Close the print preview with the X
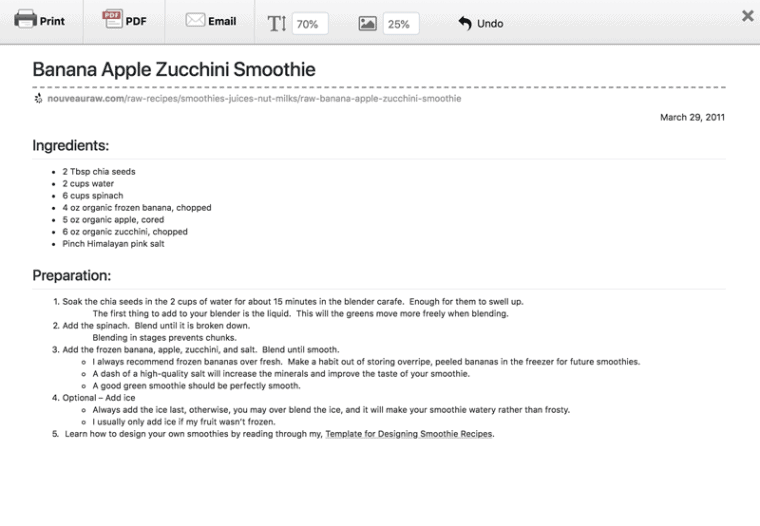The image size is (760, 526). tap(748, 16)
